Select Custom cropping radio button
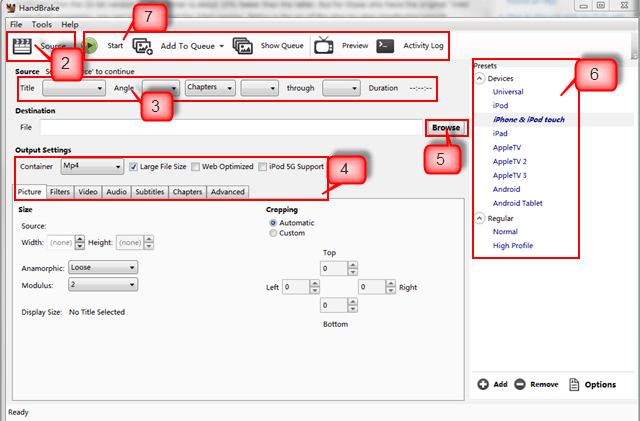Image resolution: width=640 pixels, height=421 pixels. [x=273, y=233]
